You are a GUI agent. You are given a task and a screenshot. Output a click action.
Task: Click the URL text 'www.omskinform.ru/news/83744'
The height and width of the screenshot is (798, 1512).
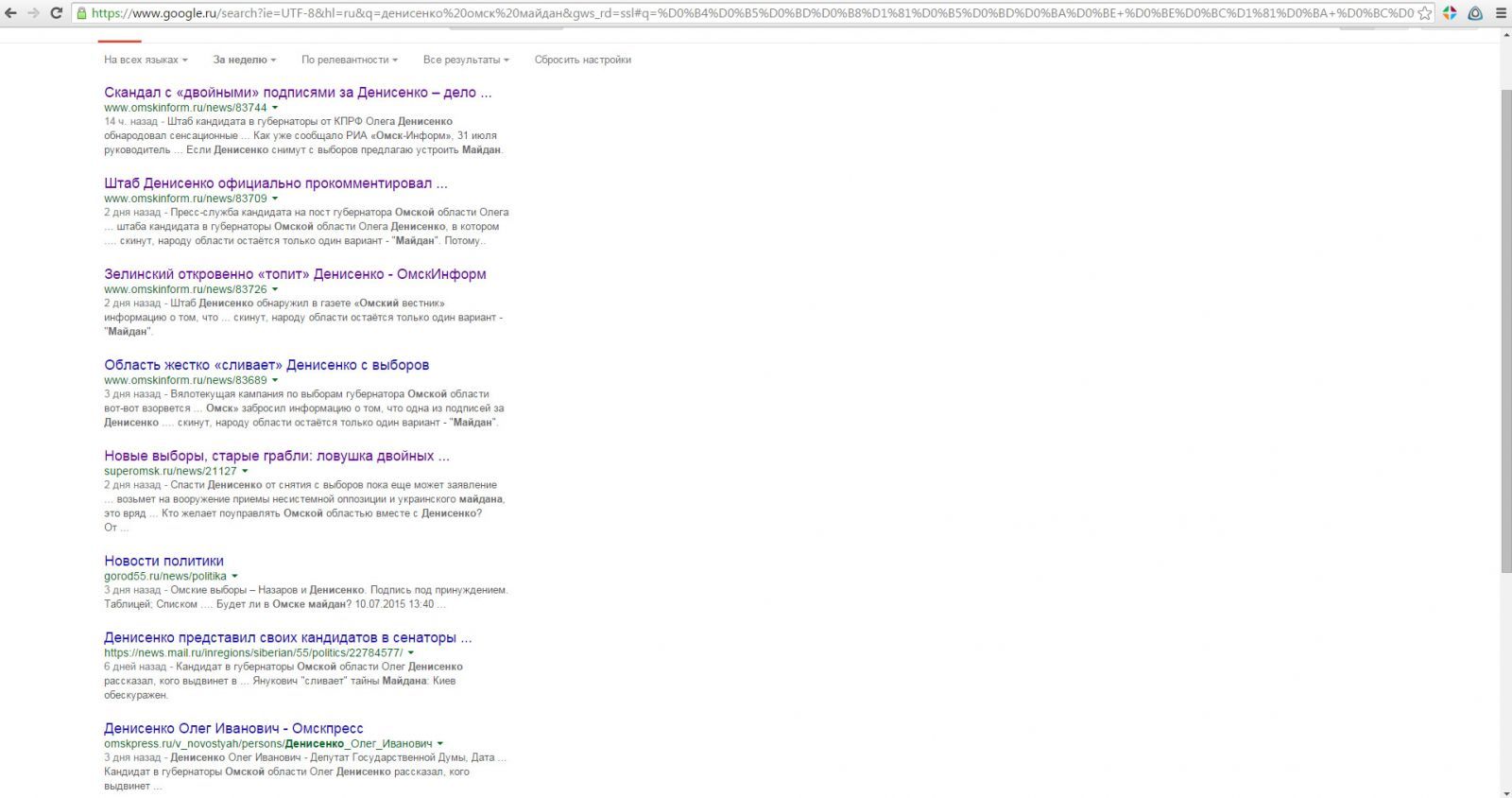tap(185, 108)
